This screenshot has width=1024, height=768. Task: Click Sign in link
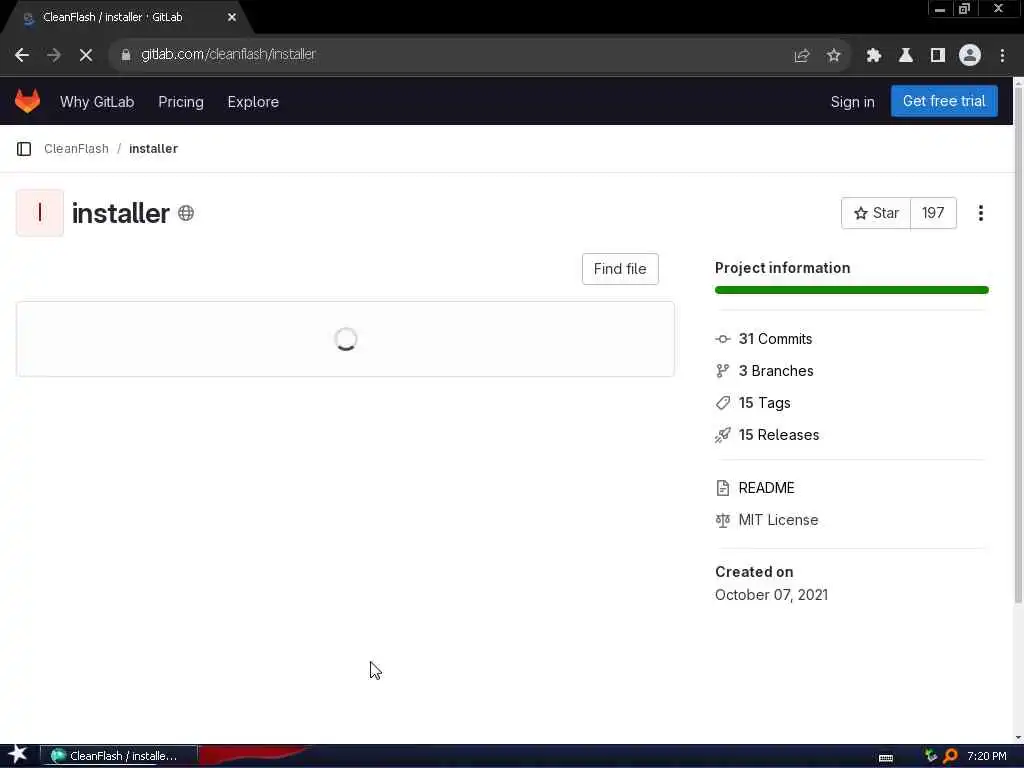tap(852, 102)
